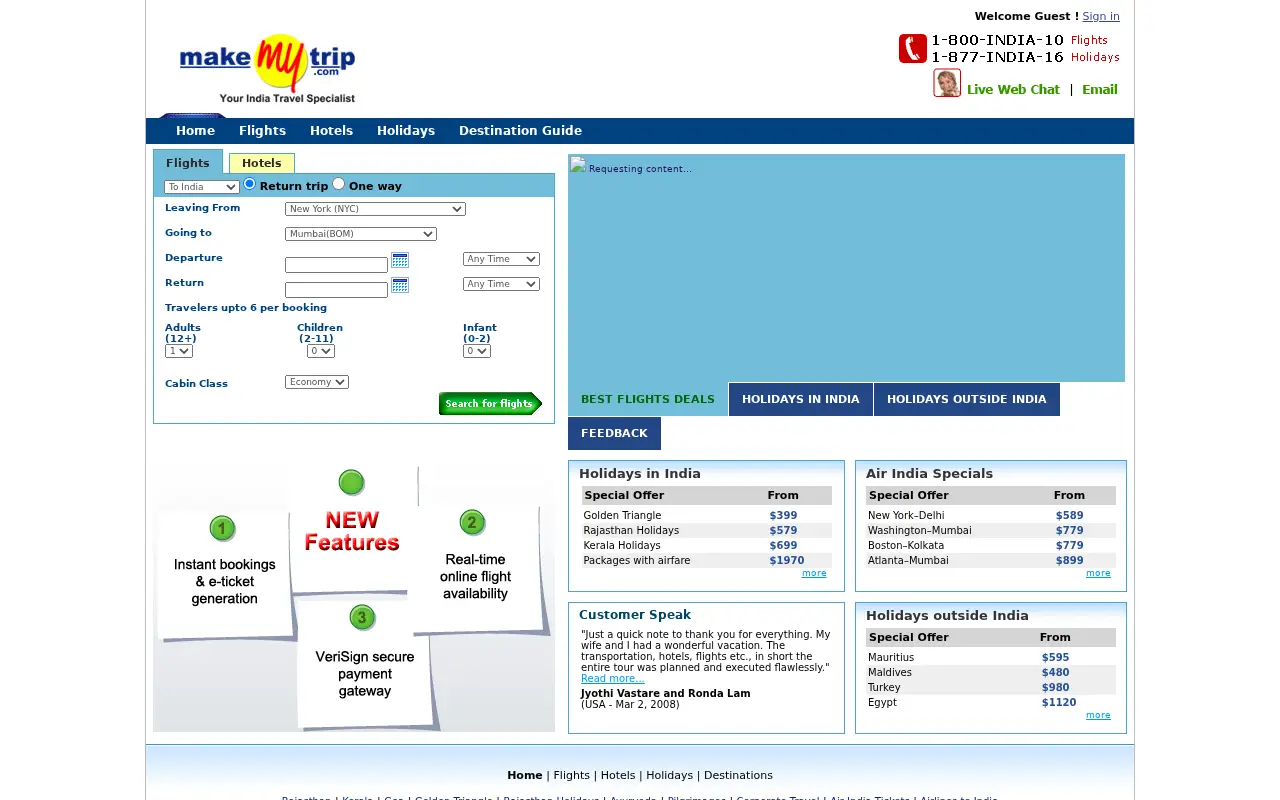Image resolution: width=1280 pixels, height=800 pixels.
Task: Click the broken image icon beside Requesting content
Action: 578,165
